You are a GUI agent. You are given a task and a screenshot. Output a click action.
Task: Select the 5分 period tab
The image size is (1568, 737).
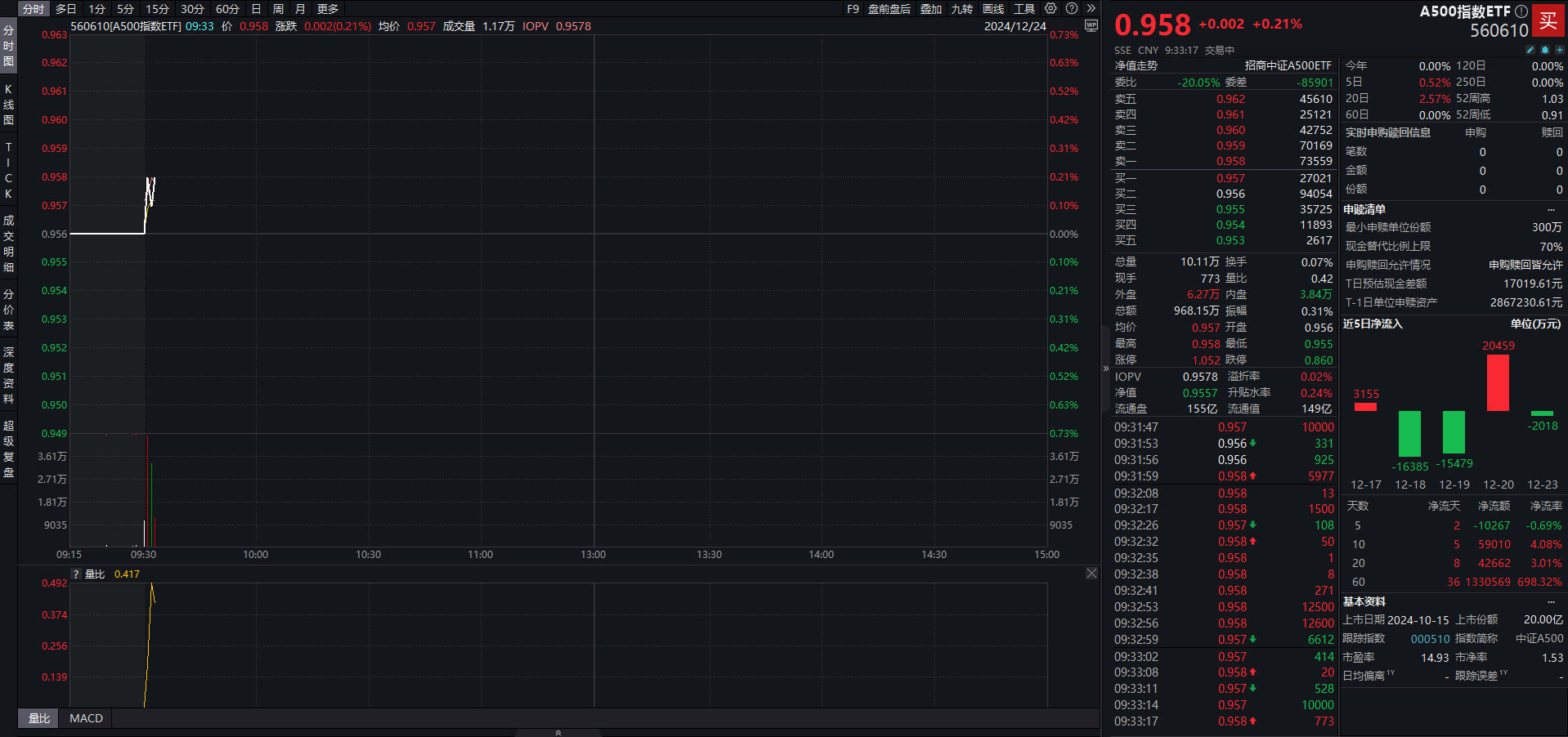(x=125, y=9)
